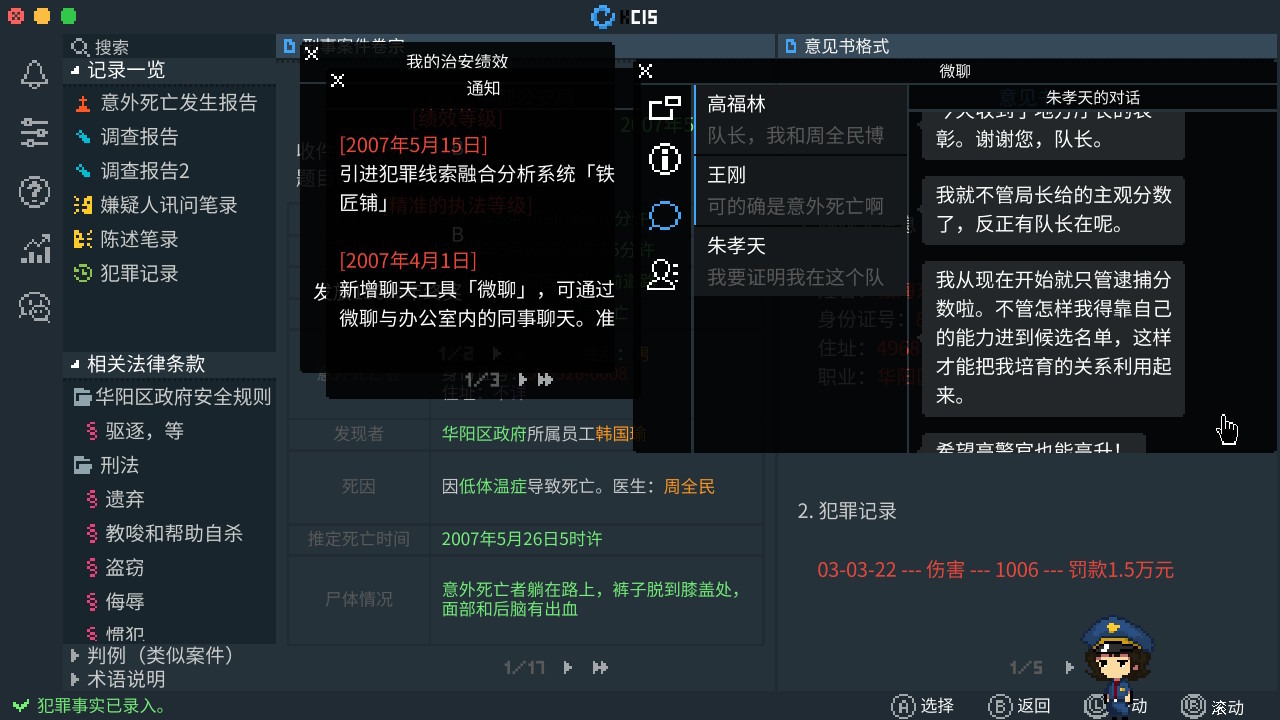Collapse the 相关法律条款 section
This screenshot has width=1280, height=720.
[75, 364]
